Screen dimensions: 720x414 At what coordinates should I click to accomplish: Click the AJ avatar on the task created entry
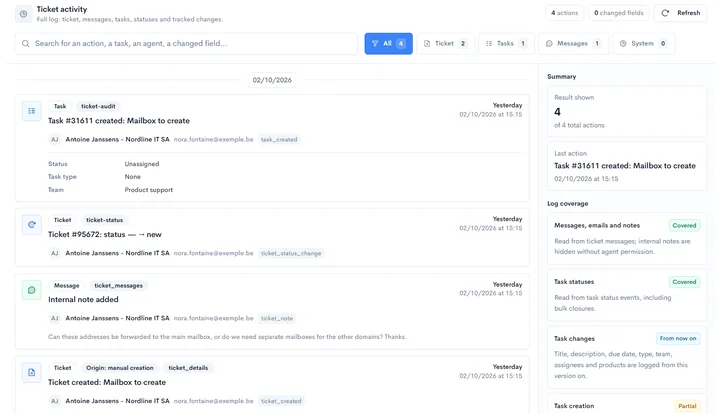click(55, 140)
